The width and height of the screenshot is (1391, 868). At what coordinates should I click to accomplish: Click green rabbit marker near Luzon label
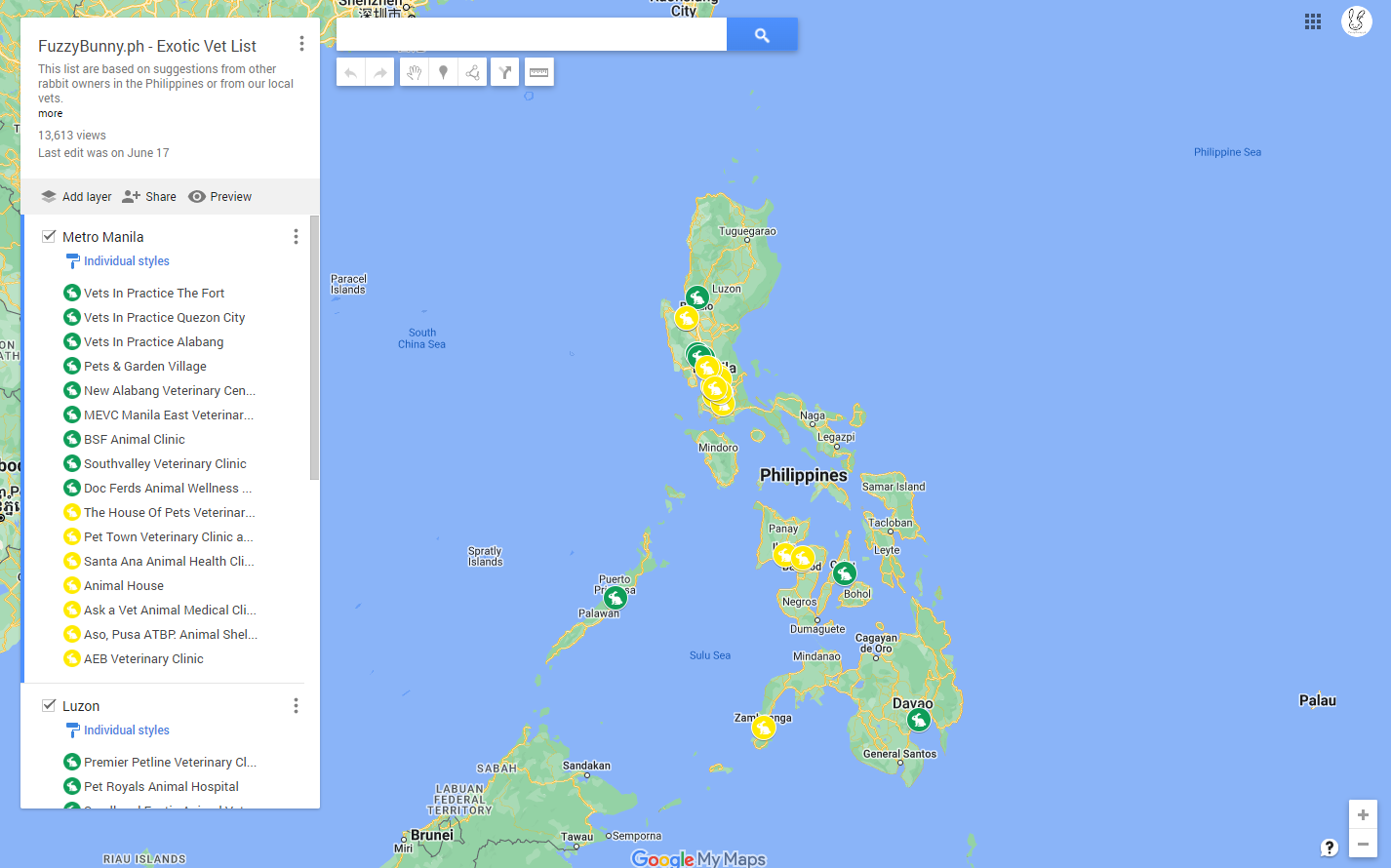click(696, 297)
